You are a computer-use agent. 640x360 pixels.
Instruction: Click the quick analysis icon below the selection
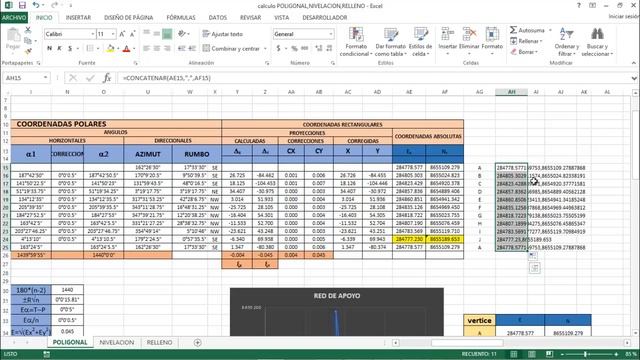point(535,268)
